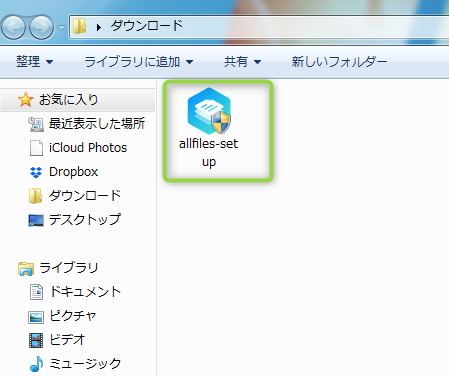The image size is (449, 376).
Task: Go back with the Back arrow
Action: 13,27
